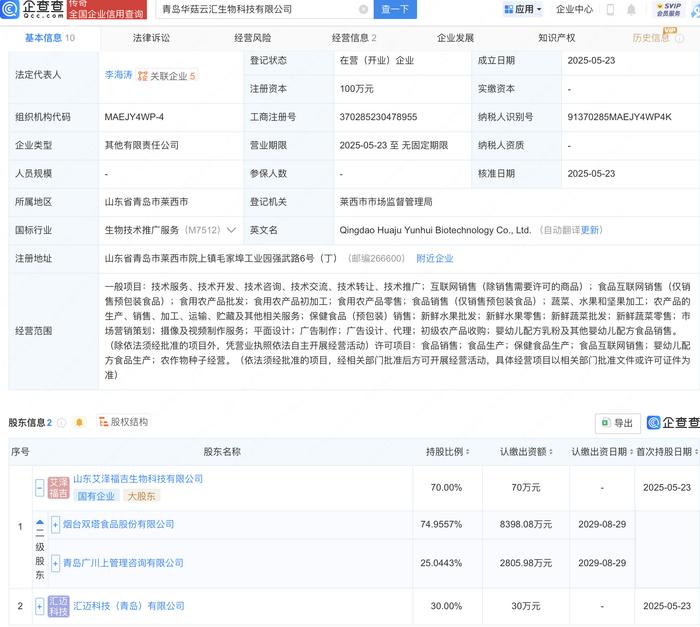This screenshot has height=627, width=700.
Task: Open 烟台双塔食品股份有限公司 link
Action: [118, 524]
